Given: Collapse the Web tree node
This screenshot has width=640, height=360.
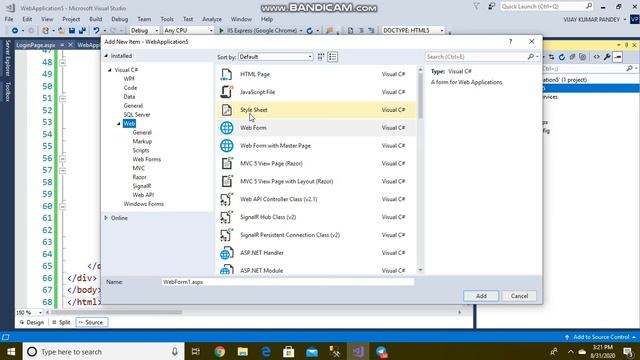Looking at the screenshot, I should [119, 124].
